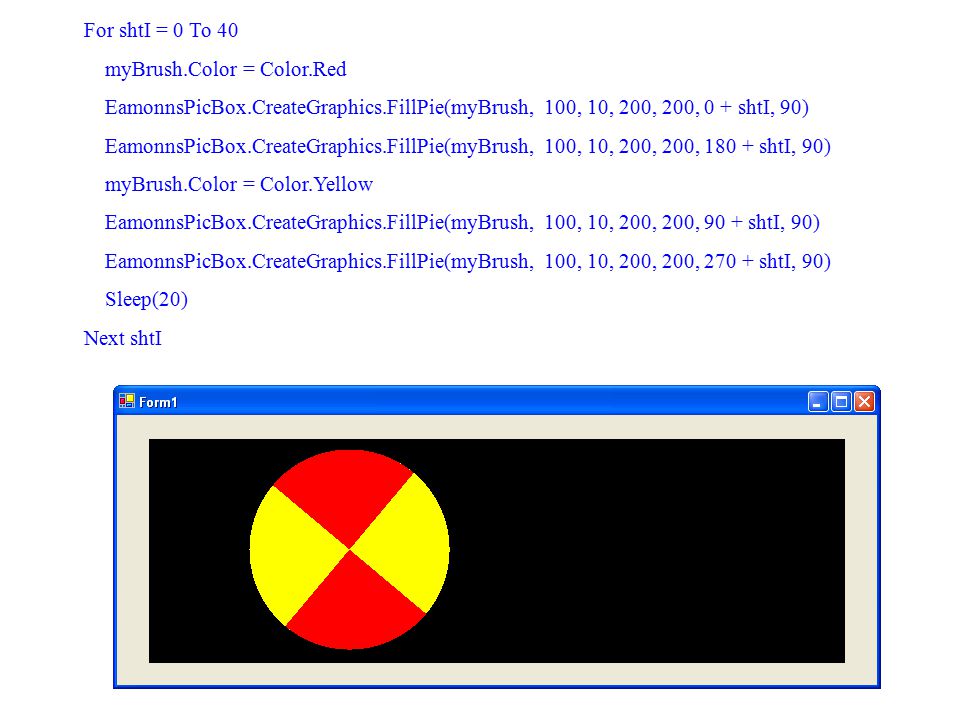Click the FillPie line with '180 + shtI'
The height and width of the screenshot is (720, 960).
(x=468, y=146)
